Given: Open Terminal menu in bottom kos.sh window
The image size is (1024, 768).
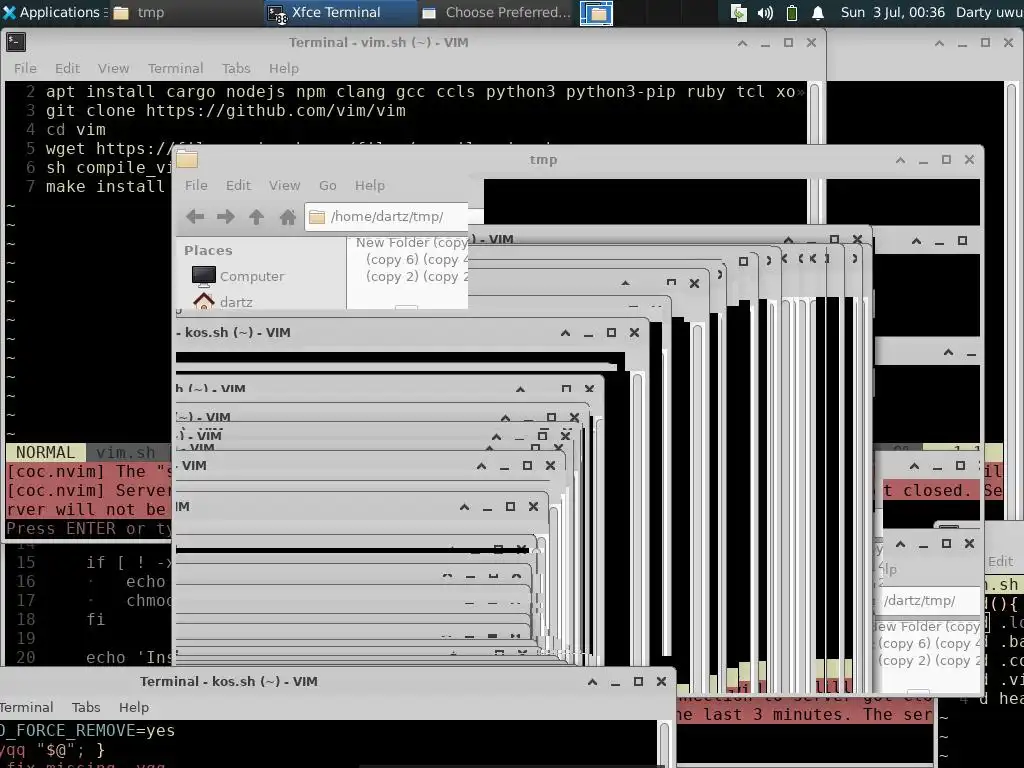Looking at the screenshot, I should [26, 707].
